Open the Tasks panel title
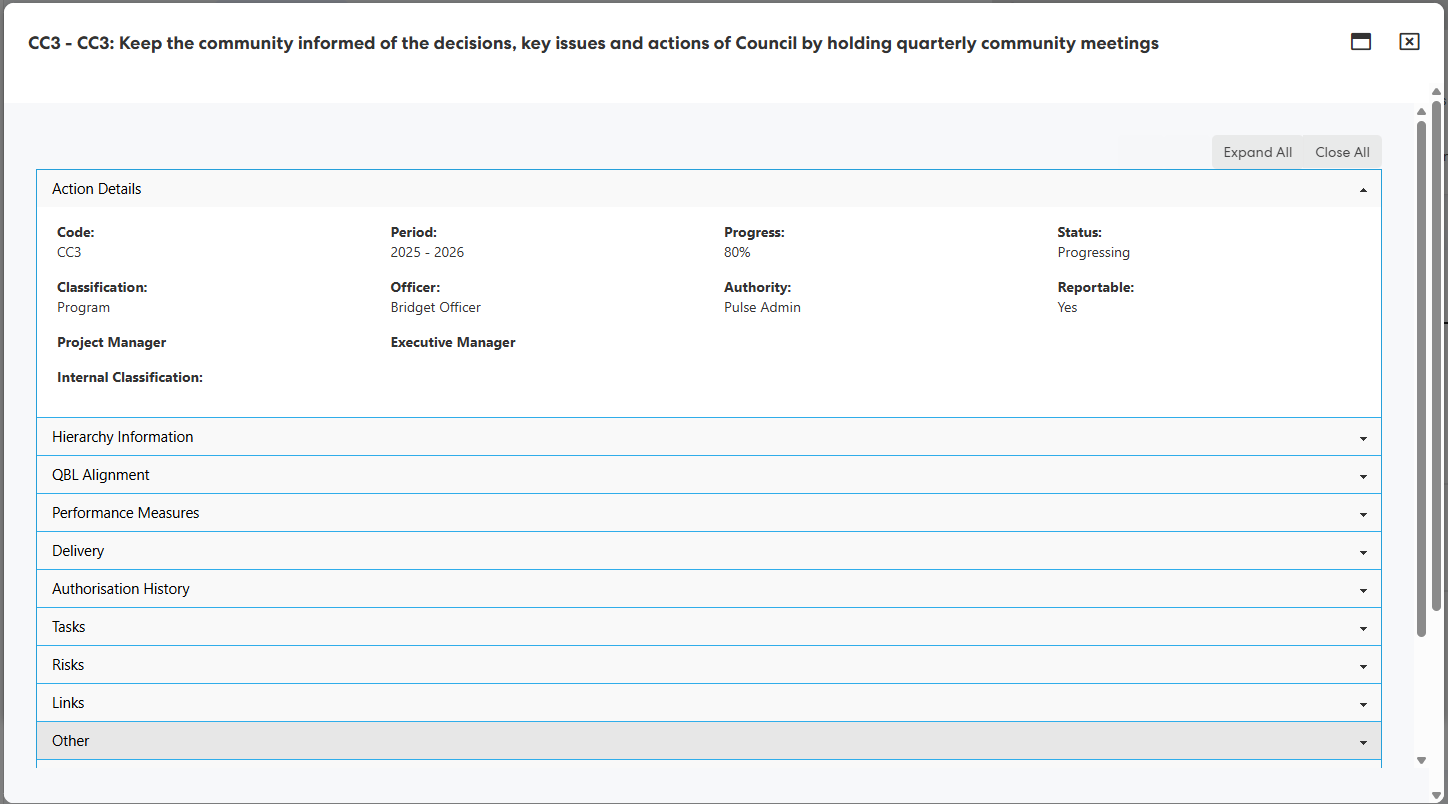1448x804 pixels. coord(69,627)
